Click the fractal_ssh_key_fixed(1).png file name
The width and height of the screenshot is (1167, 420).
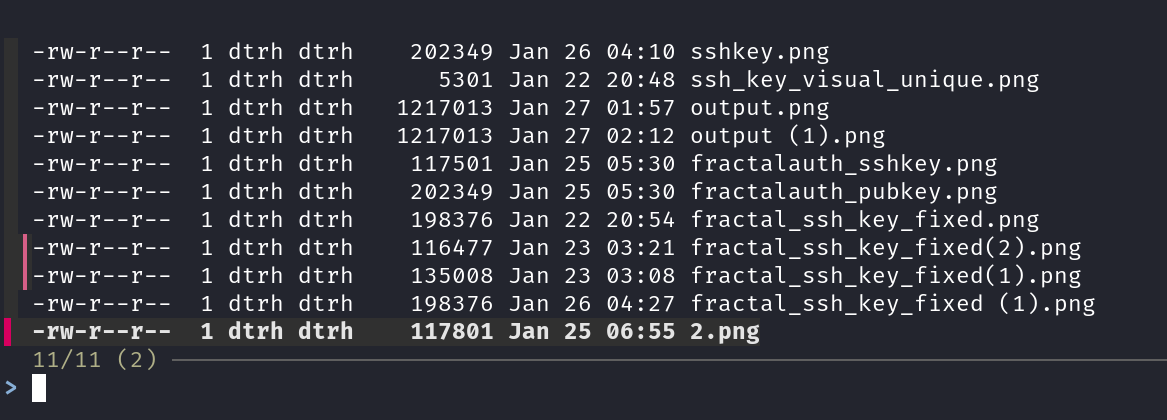885,275
